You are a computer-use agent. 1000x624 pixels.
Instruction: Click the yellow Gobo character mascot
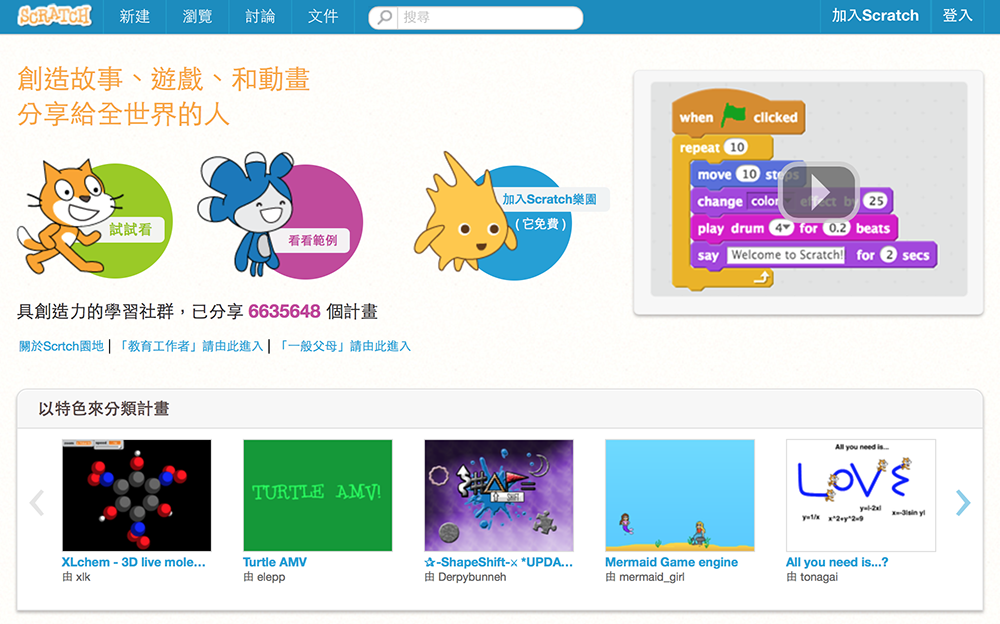(x=464, y=214)
